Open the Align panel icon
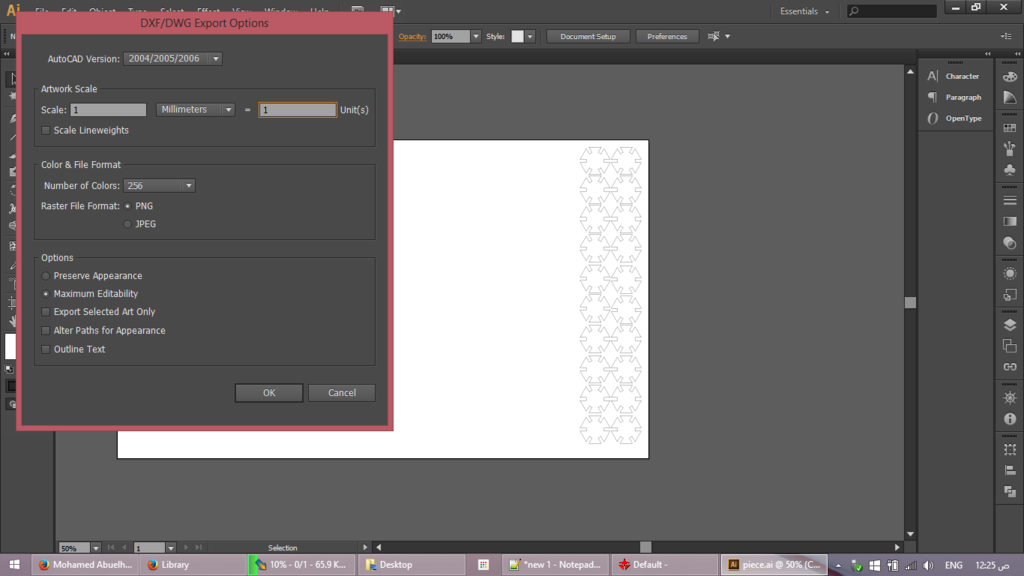Viewport: 1024px width, 576px height. tap(1010, 470)
